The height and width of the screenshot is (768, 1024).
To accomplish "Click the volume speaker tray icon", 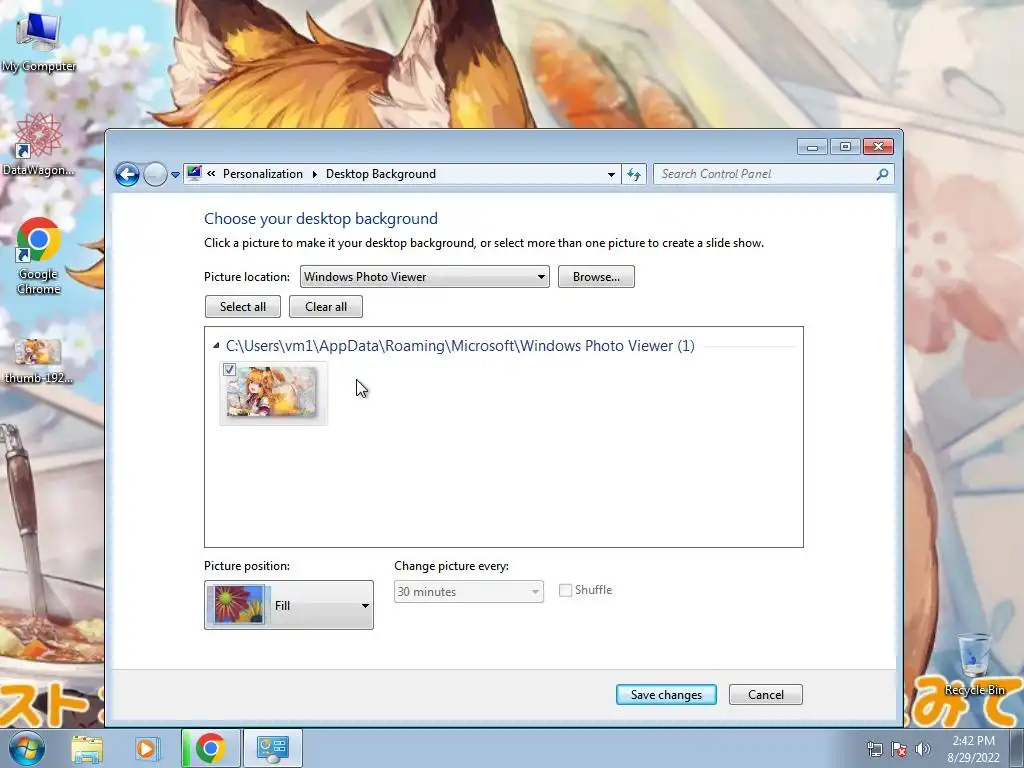I will pos(922,749).
